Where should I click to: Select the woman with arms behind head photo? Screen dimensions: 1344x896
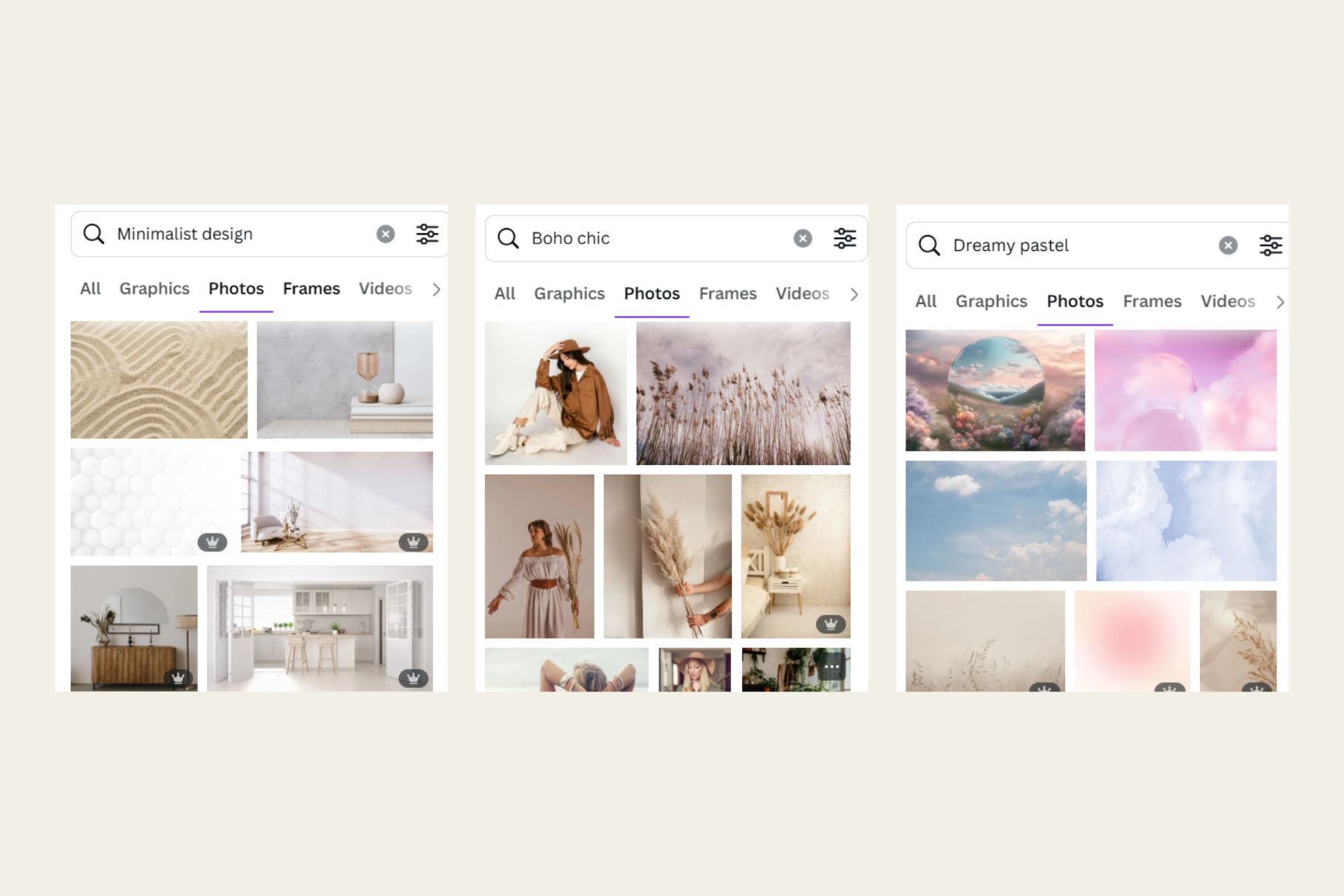[566, 669]
